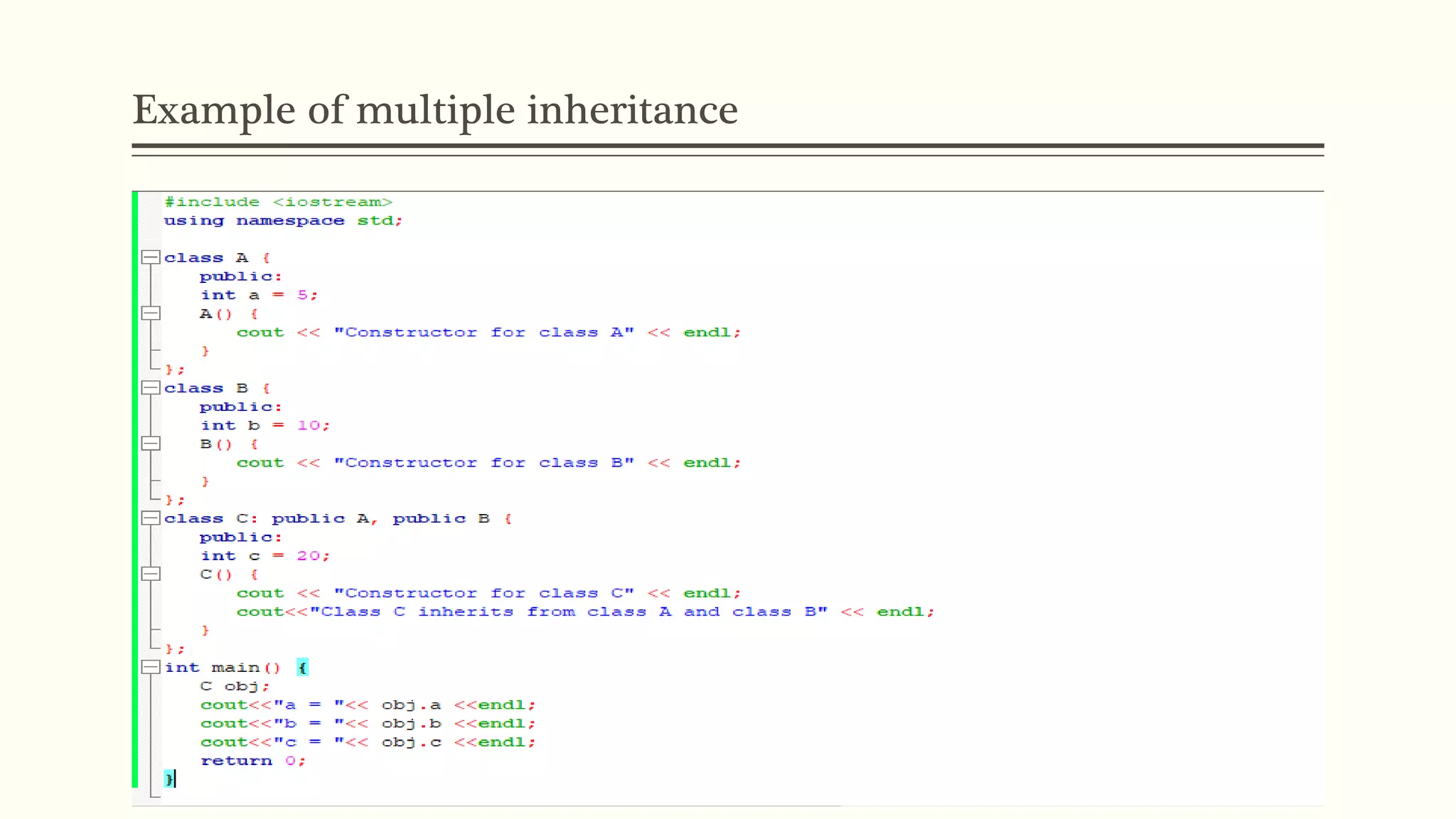Click the "Constructor for class C" cout line
The width and height of the screenshot is (1456, 819).
488,593
